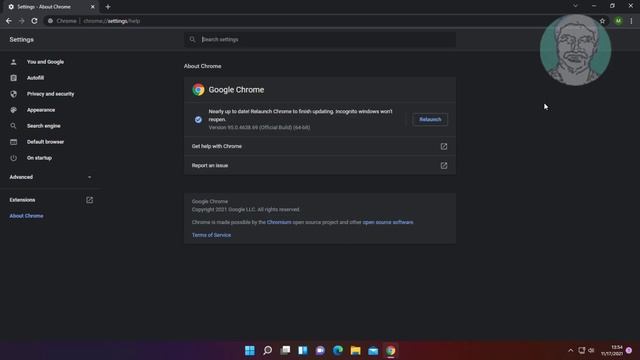The image size is (640, 360).
Task: Open the tab search dropdown arrow
Action: 575,6
